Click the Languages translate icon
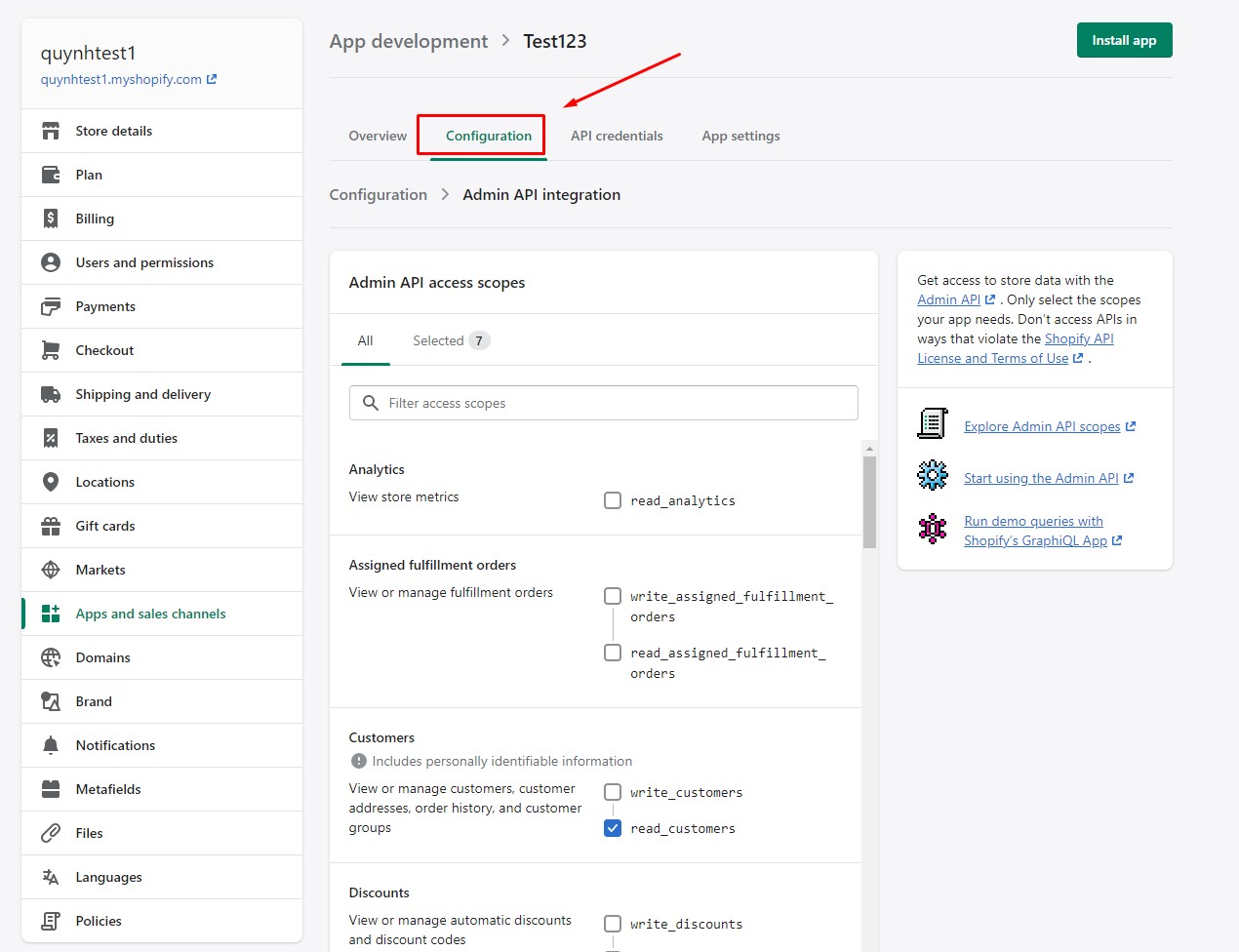Image resolution: width=1239 pixels, height=952 pixels. (51, 877)
